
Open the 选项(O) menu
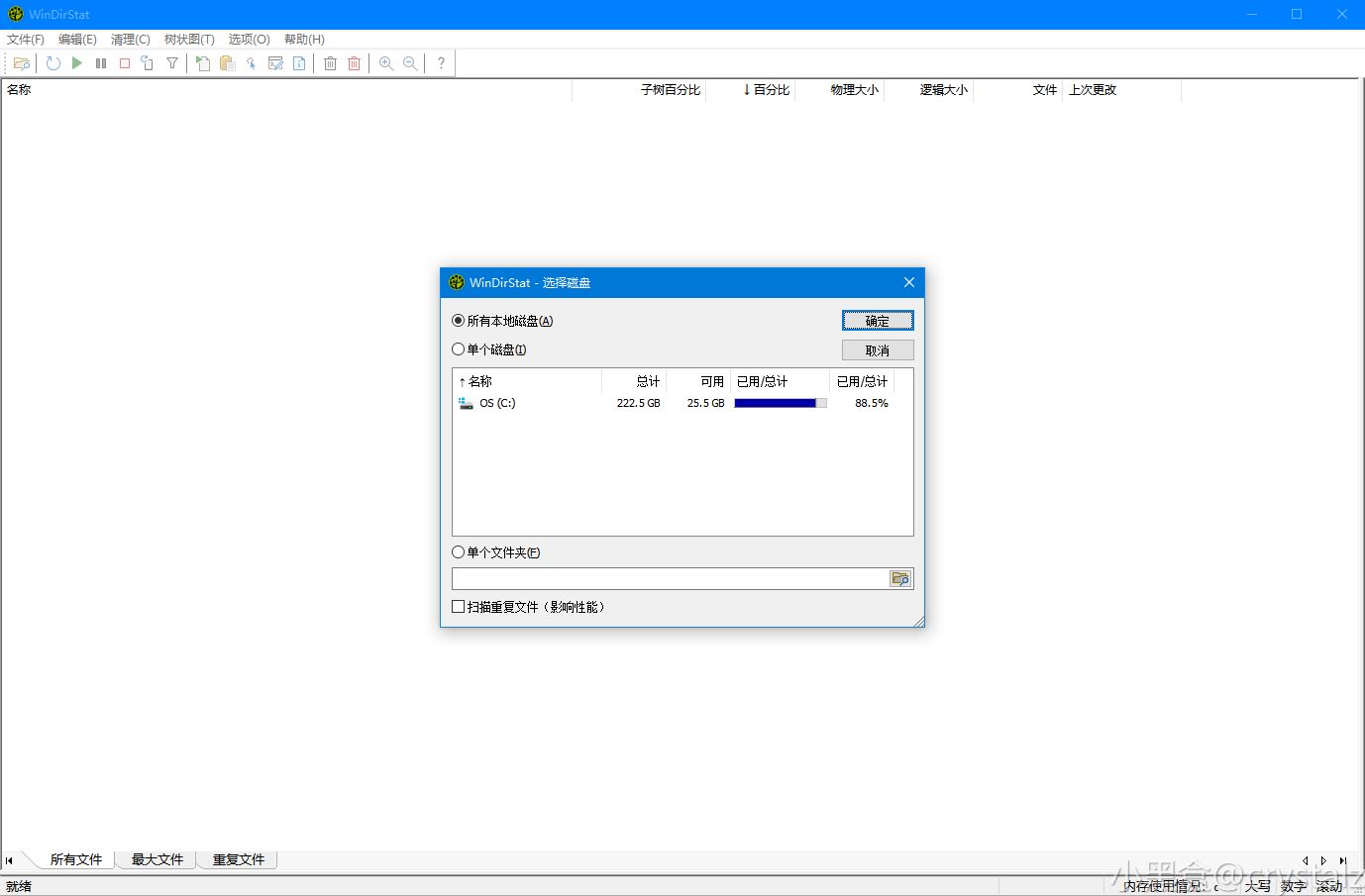click(x=250, y=40)
